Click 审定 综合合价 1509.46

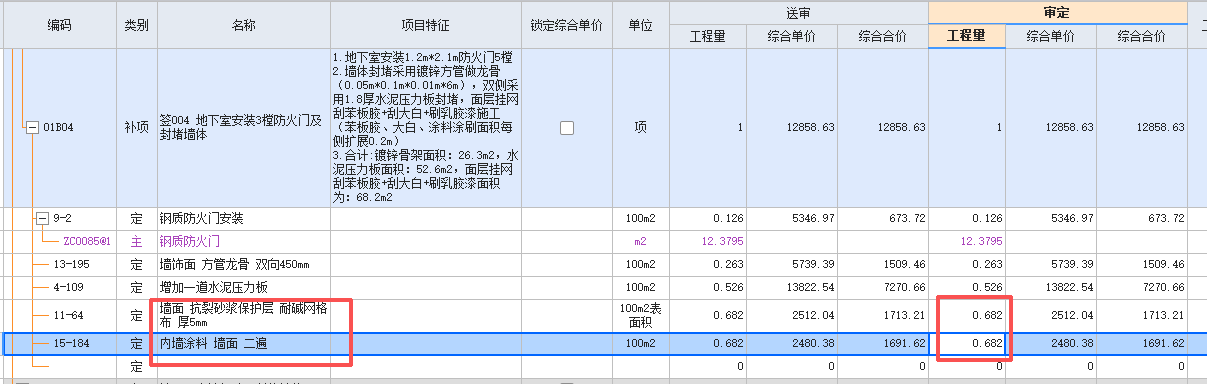tap(1141, 264)
